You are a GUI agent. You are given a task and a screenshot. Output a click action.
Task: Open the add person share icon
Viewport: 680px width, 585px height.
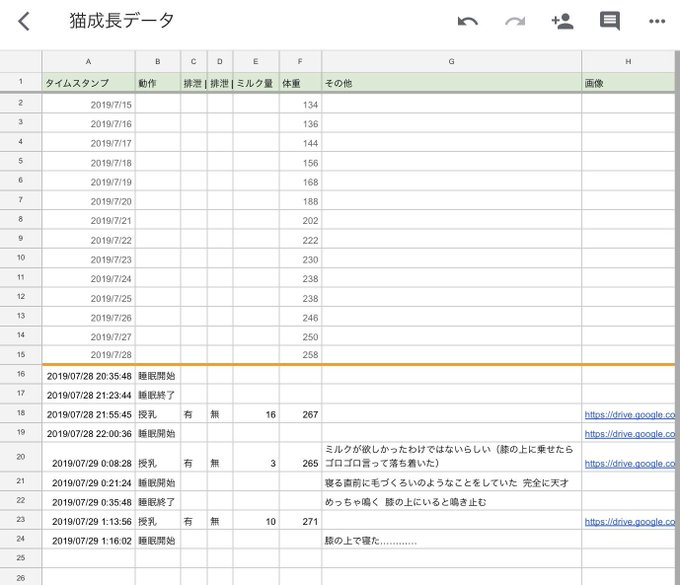coord(562,21)
